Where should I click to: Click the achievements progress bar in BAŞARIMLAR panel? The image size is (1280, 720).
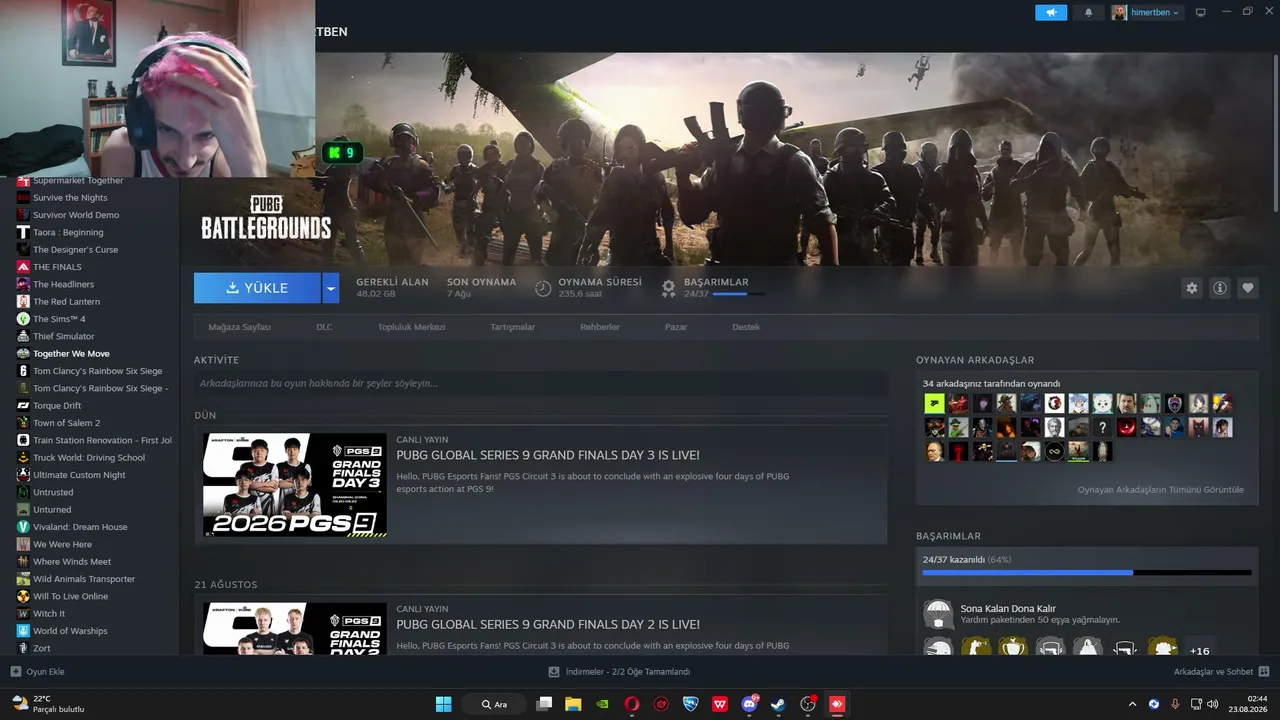click(1087, 573)
